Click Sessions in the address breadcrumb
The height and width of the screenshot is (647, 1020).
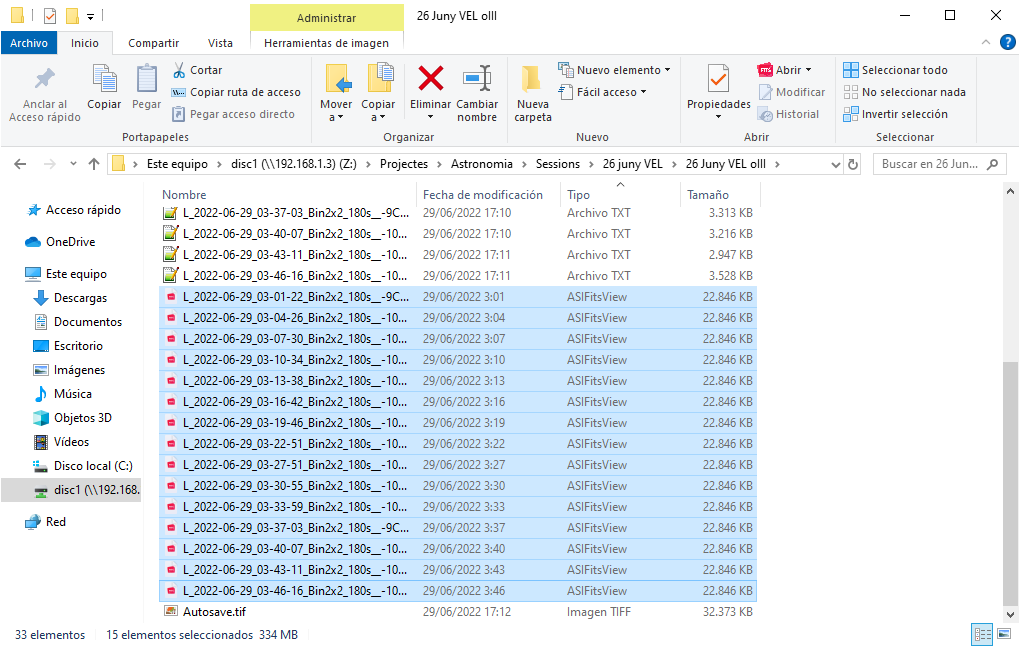[x=557, y=164]
